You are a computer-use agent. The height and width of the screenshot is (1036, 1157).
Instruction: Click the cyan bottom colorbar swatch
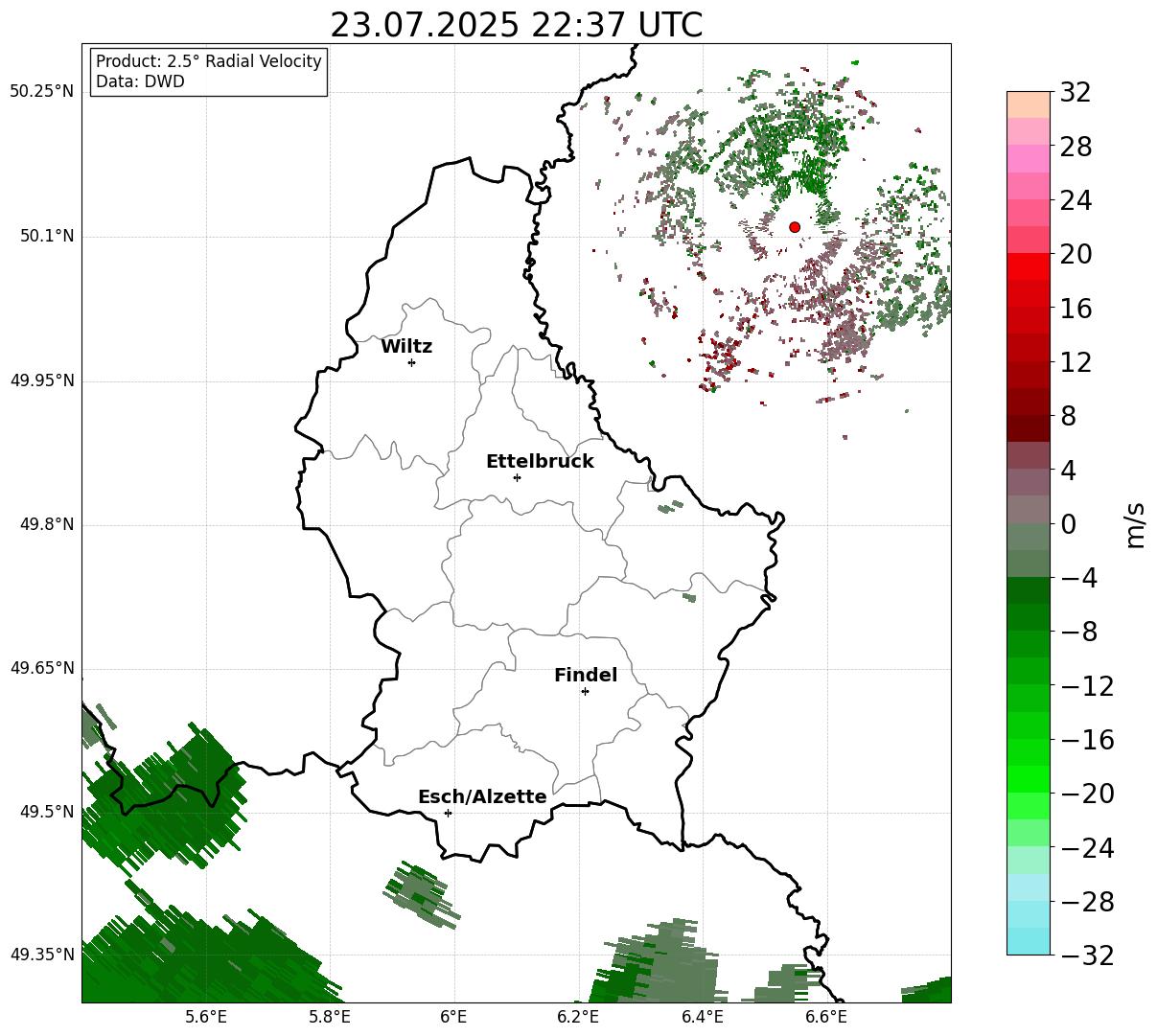(x=1029, y=941)
